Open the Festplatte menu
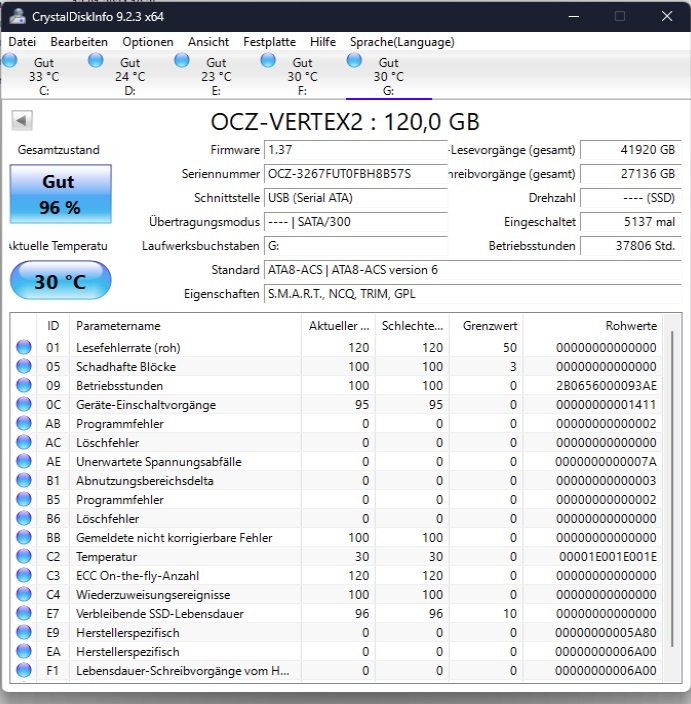 tap(269, 42)
